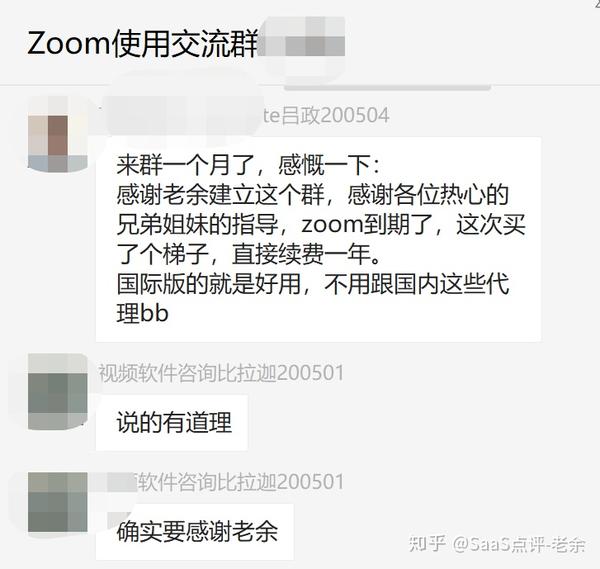Click the blurred name prefix before te吕政200504
This screenshot has height=569, width=600.
pyautogui.click(x=182, y=116)
